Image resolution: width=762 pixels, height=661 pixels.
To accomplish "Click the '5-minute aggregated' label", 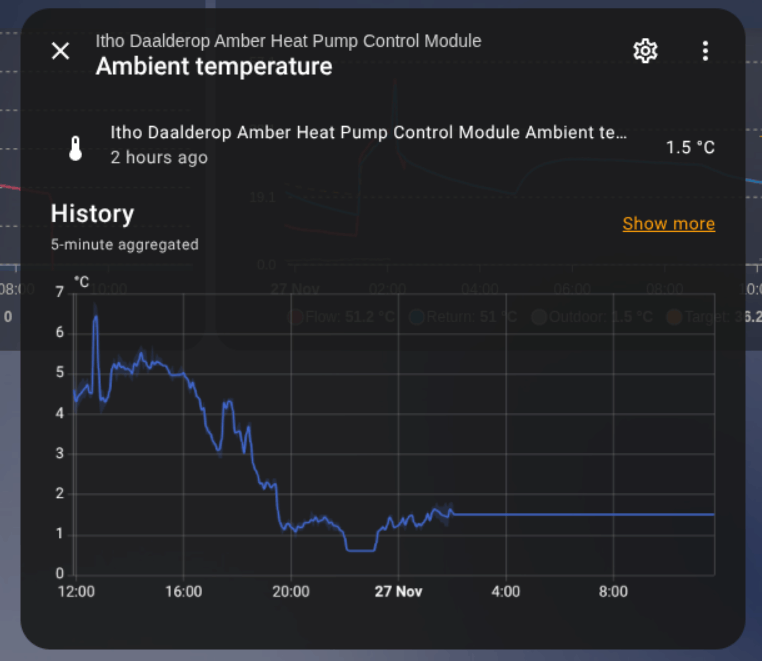I will point(124,244).
